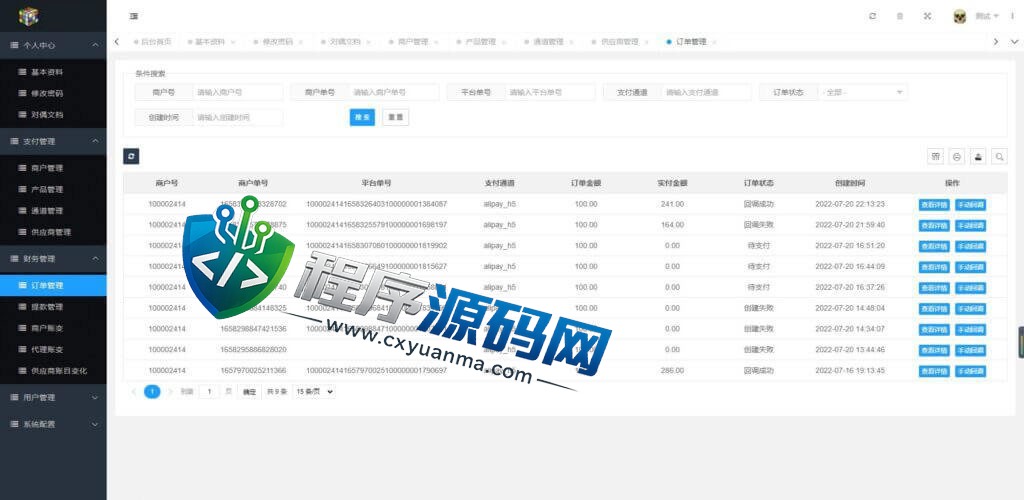Image resolution: width=1024 pixels, height=500 pixels.
Task: Click the pagination 确定 confirm button
Action: click(249, 392)
